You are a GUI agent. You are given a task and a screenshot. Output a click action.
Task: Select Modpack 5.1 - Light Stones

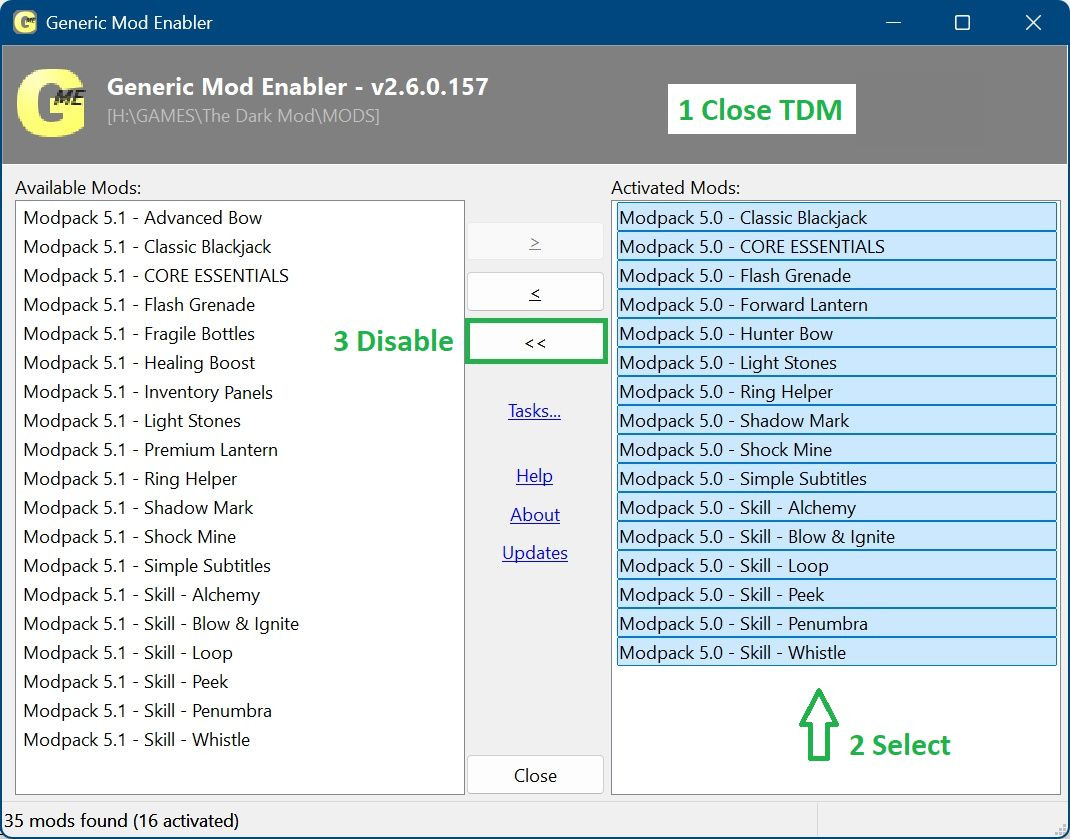(x=240, y=421)
